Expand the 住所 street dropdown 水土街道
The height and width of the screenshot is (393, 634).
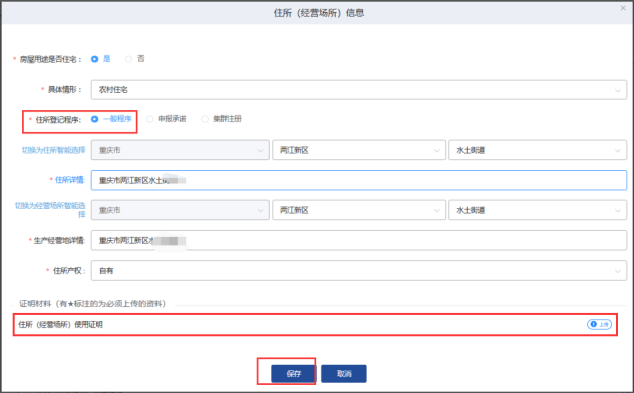537,150
